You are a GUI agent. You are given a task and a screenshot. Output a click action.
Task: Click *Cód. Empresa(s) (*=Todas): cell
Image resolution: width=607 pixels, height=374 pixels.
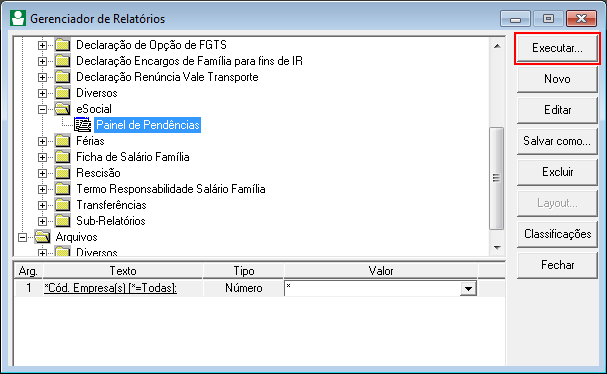[123, 288]
